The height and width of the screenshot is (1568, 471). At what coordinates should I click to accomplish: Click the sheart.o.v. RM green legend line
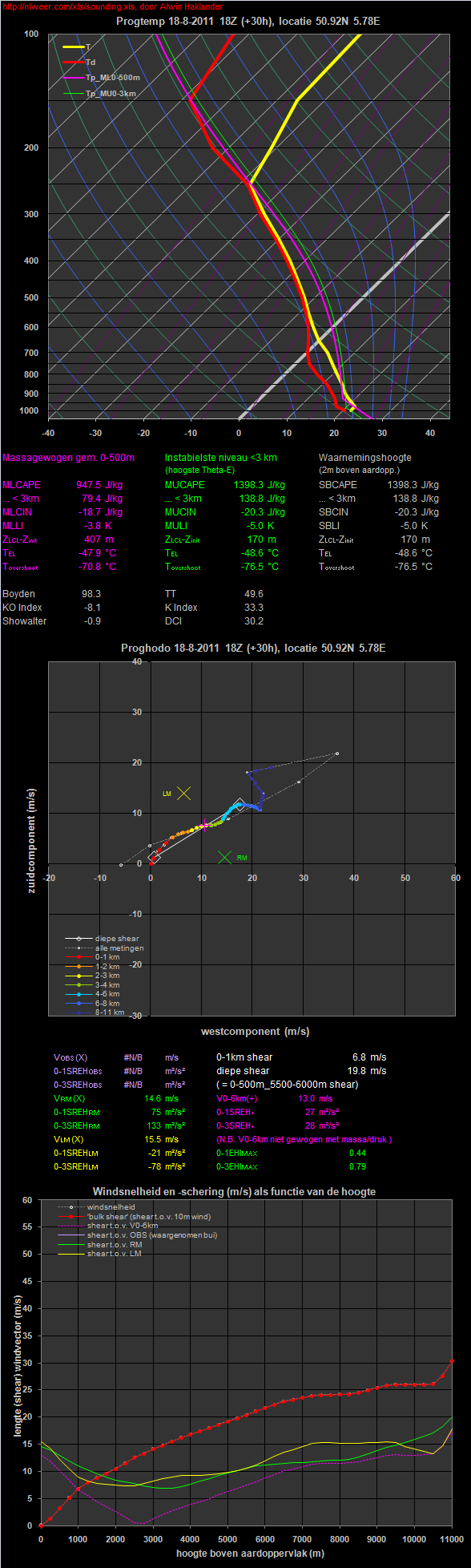[x=70, y=1244]
